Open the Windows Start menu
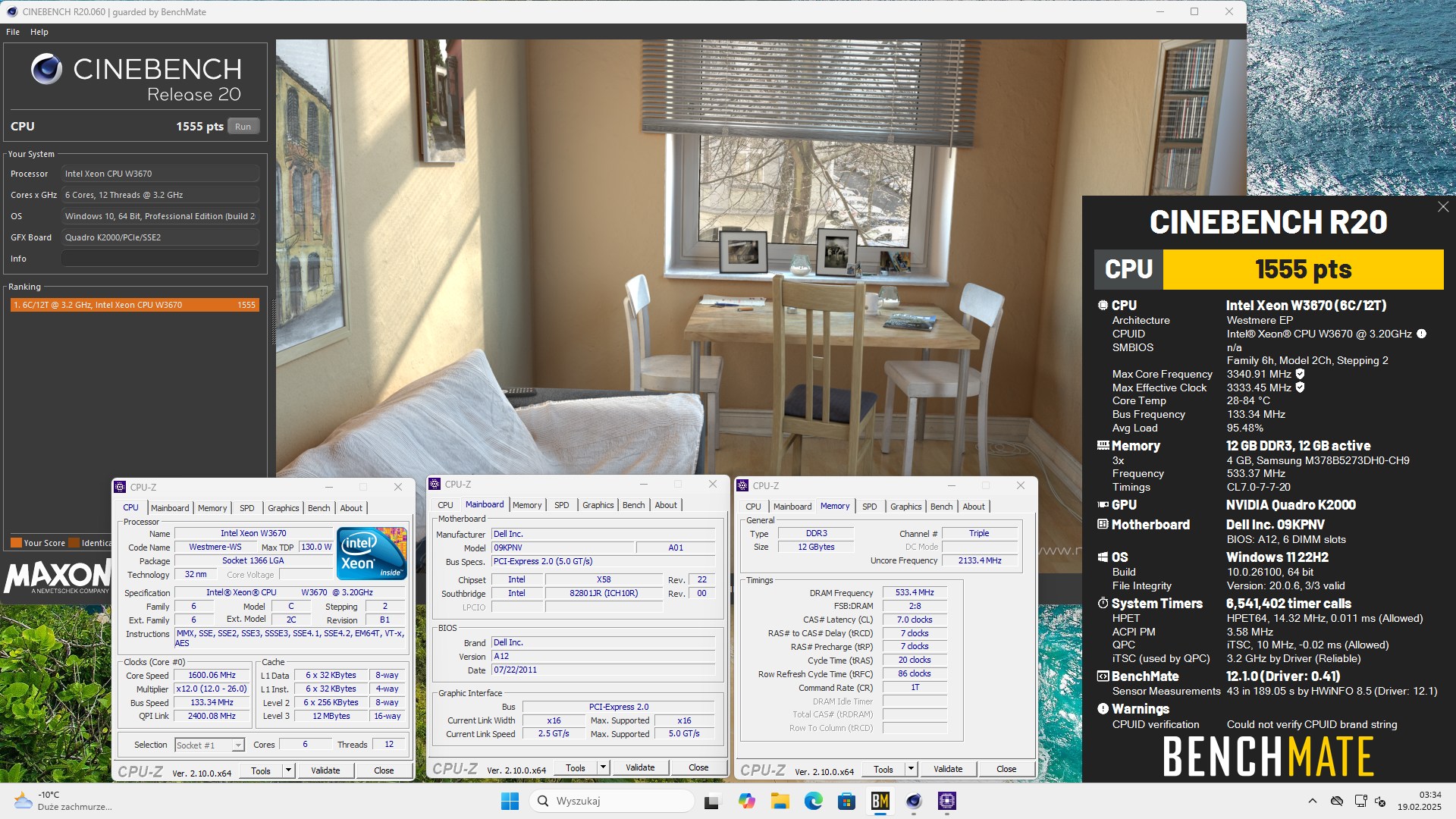Screen dimensions: 1456x819 pos(510,801)
